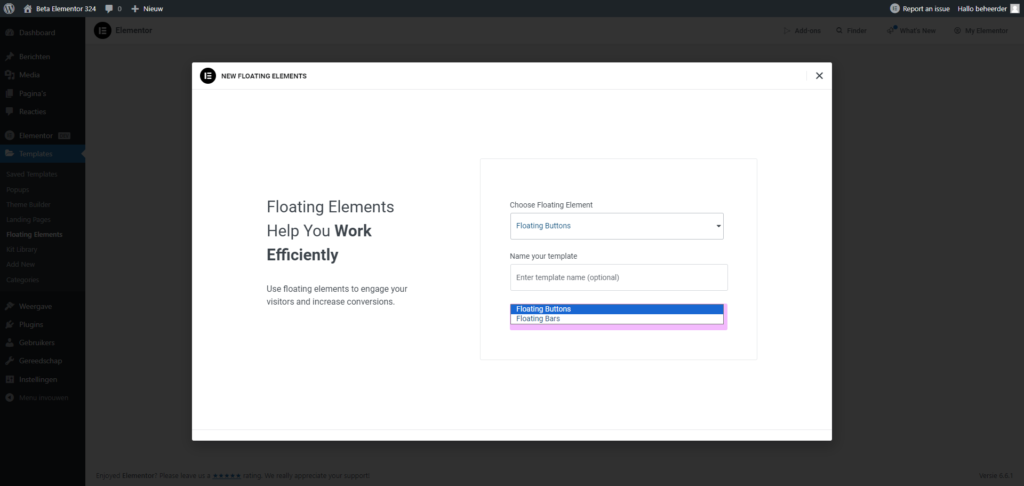Click the "NEW FLOATING ELEMENTS" modal title
This screenshot has height=486, width=1024.
[264, 76]
